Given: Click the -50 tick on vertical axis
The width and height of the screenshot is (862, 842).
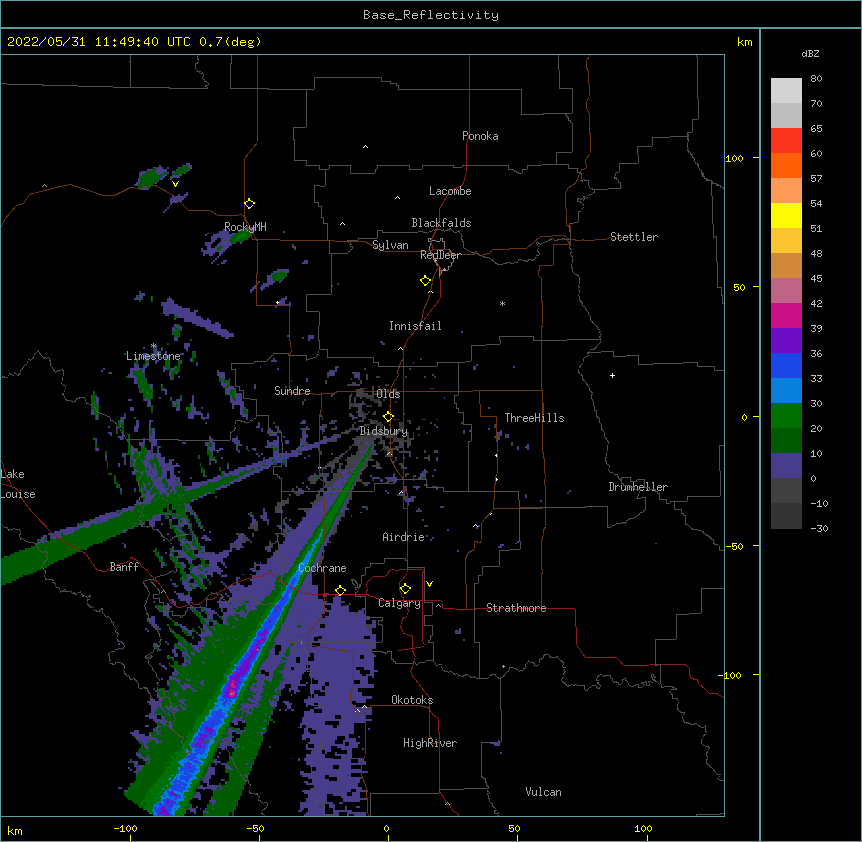Looking at the screenshot, I should point(734,546).
